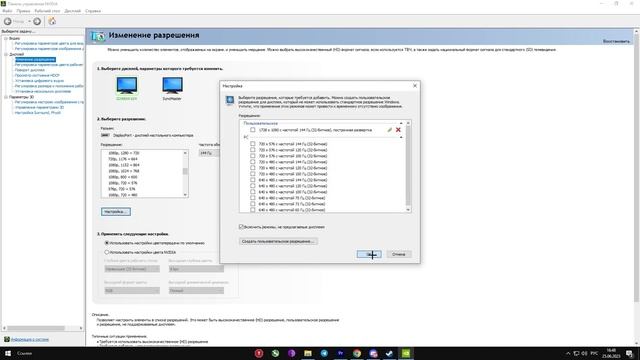Click the Настройка... button
Image resolution: width=640 pixels, height=360 pixels.
(x=116, y=212)
